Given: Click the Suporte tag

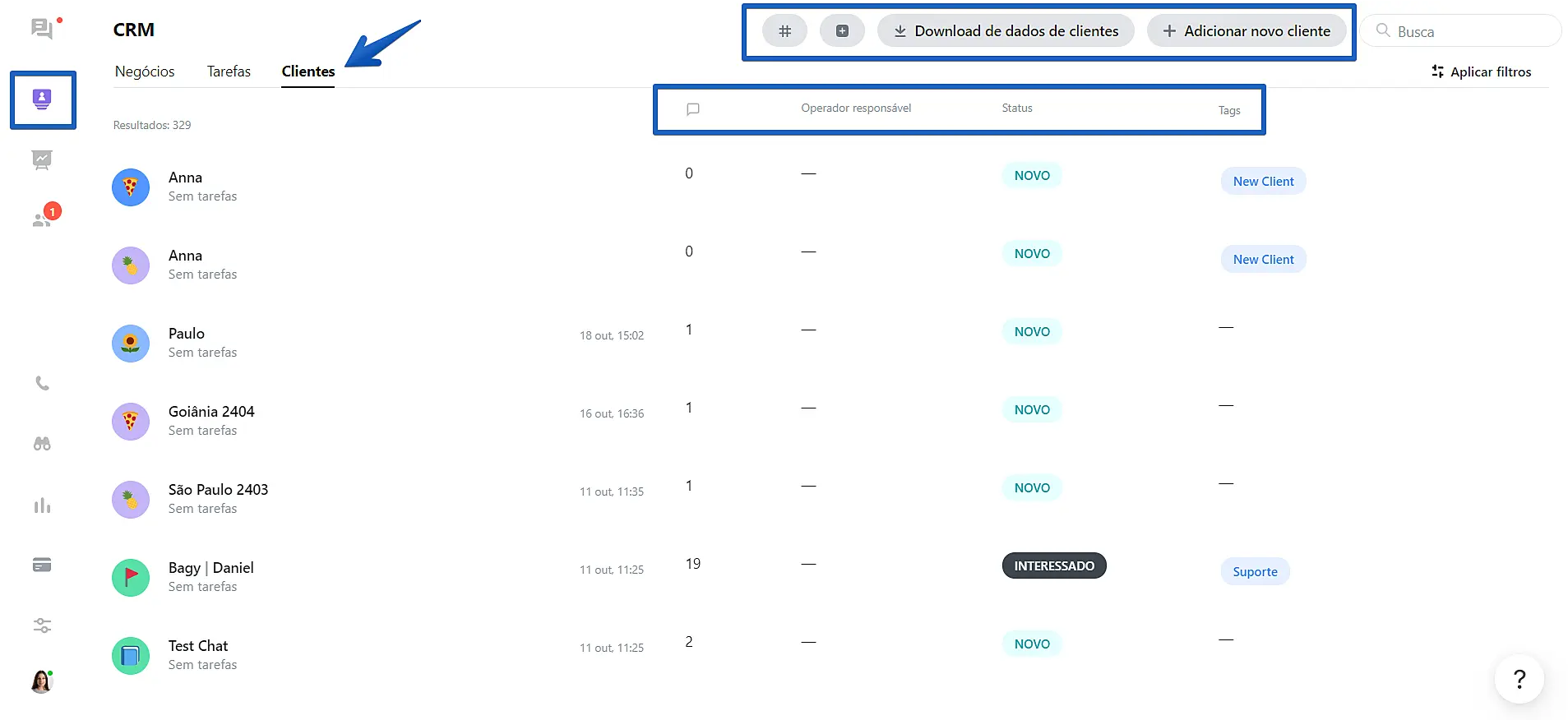Looking at the screenshot, I should pos(1255,572).
